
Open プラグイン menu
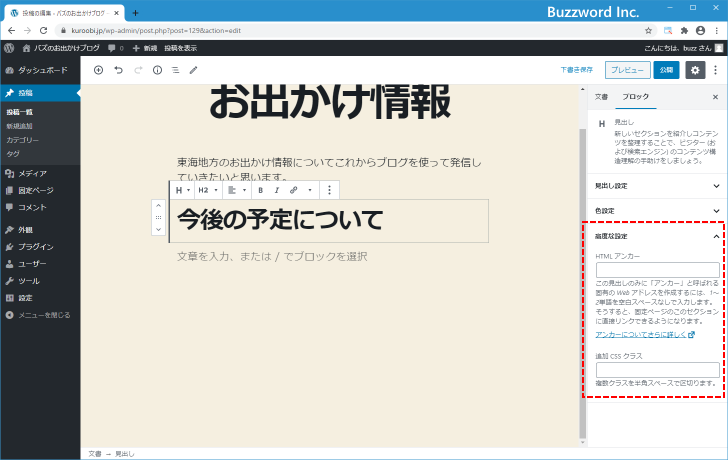(x=40, y=246)
